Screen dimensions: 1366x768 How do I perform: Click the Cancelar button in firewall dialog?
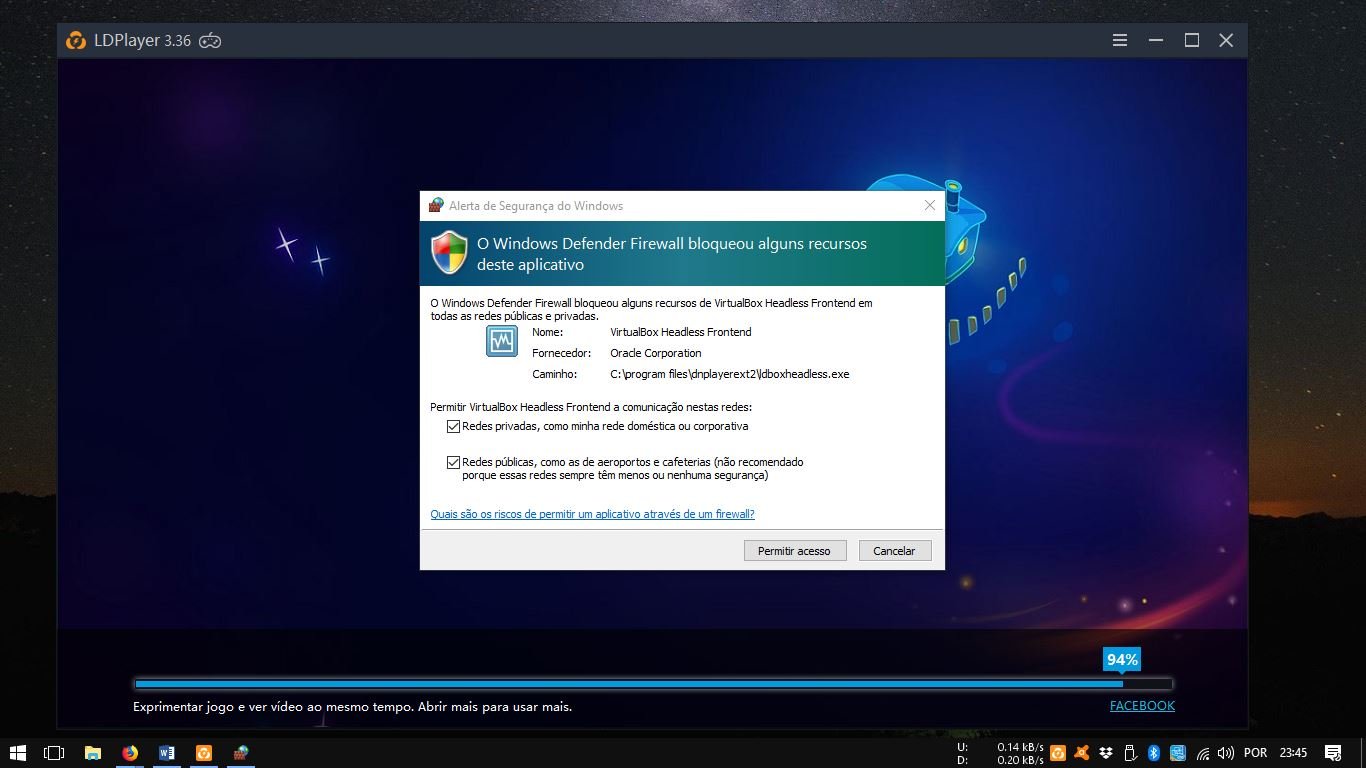[894, 550]
